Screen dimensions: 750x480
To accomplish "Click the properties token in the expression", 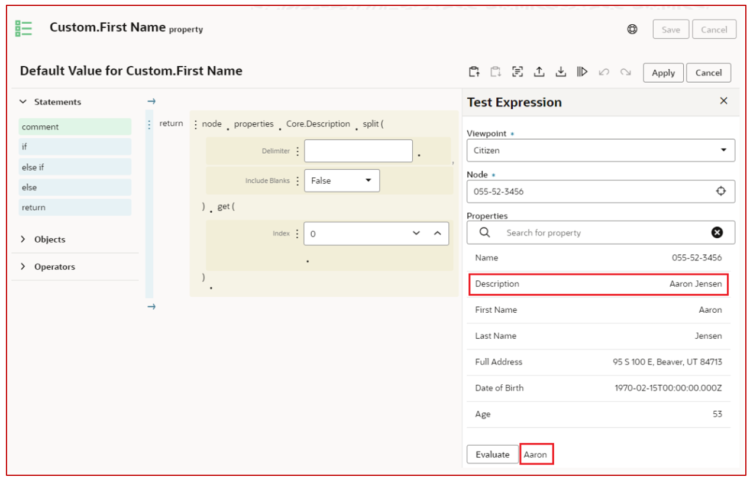I will [254, 124].
